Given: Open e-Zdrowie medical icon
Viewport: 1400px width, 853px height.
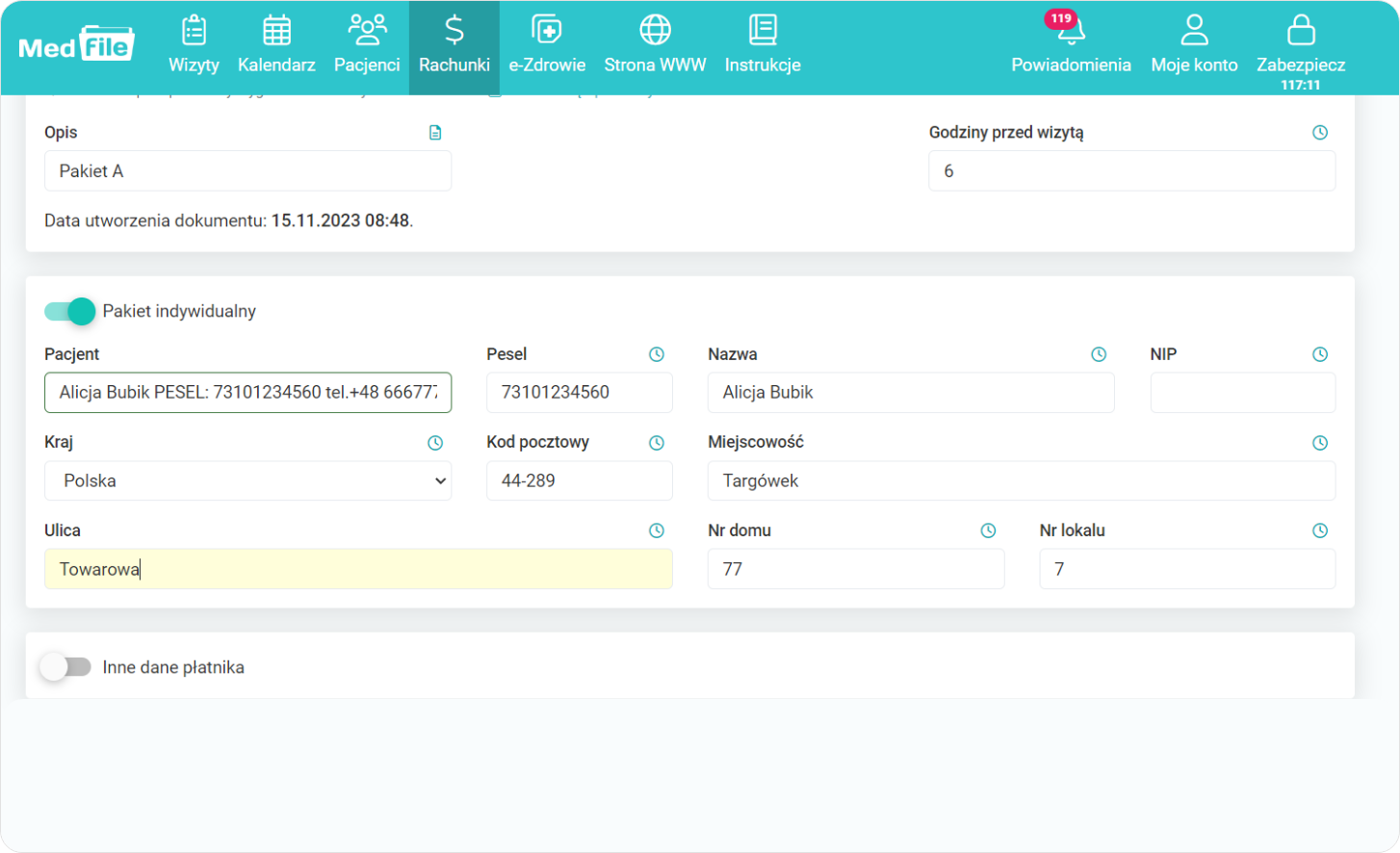Looking at the screenshot, I should coord(547,30).
